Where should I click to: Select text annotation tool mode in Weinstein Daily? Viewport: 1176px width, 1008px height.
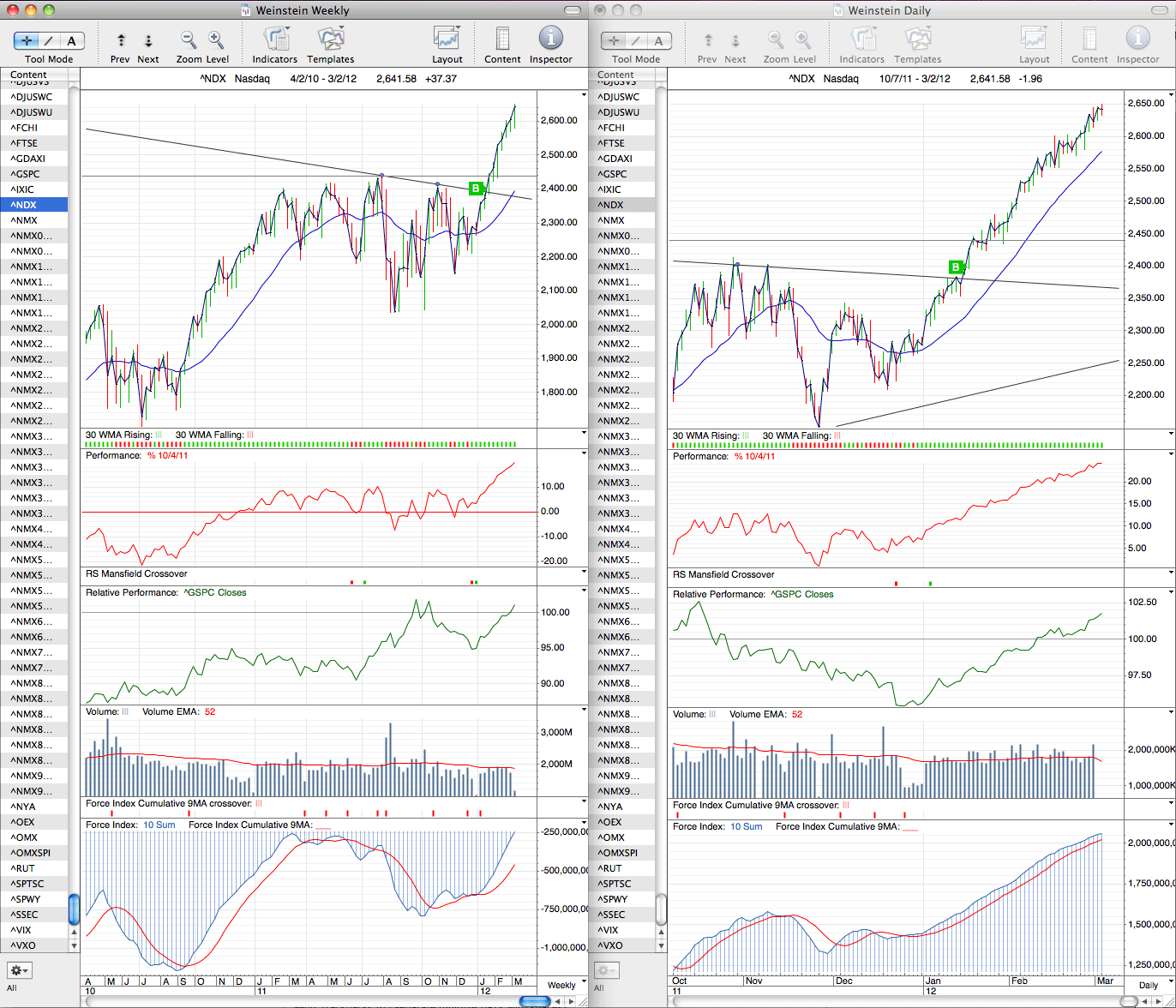click(x=658, y=40)
